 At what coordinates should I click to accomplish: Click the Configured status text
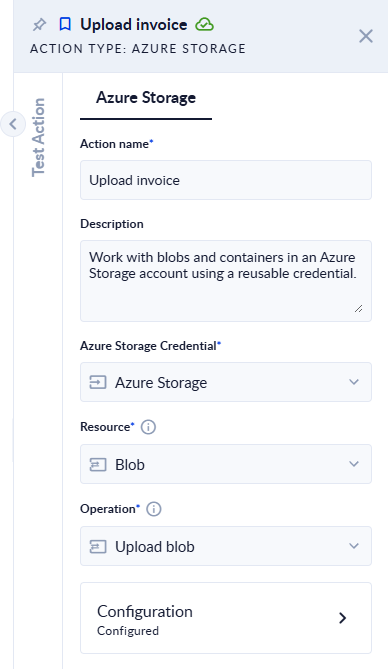pos(128,631)
